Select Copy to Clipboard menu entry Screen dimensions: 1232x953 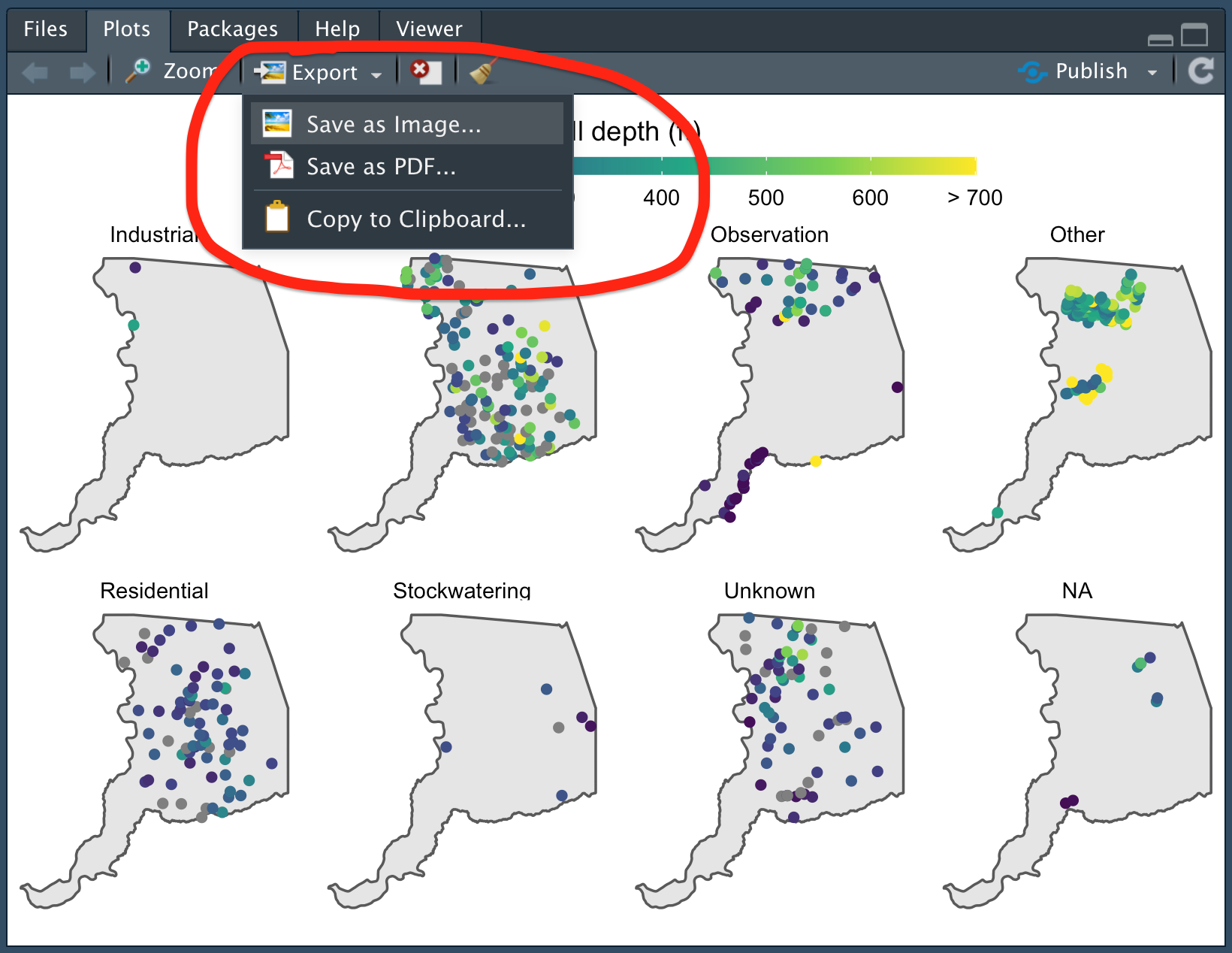(x=415, y=219)
